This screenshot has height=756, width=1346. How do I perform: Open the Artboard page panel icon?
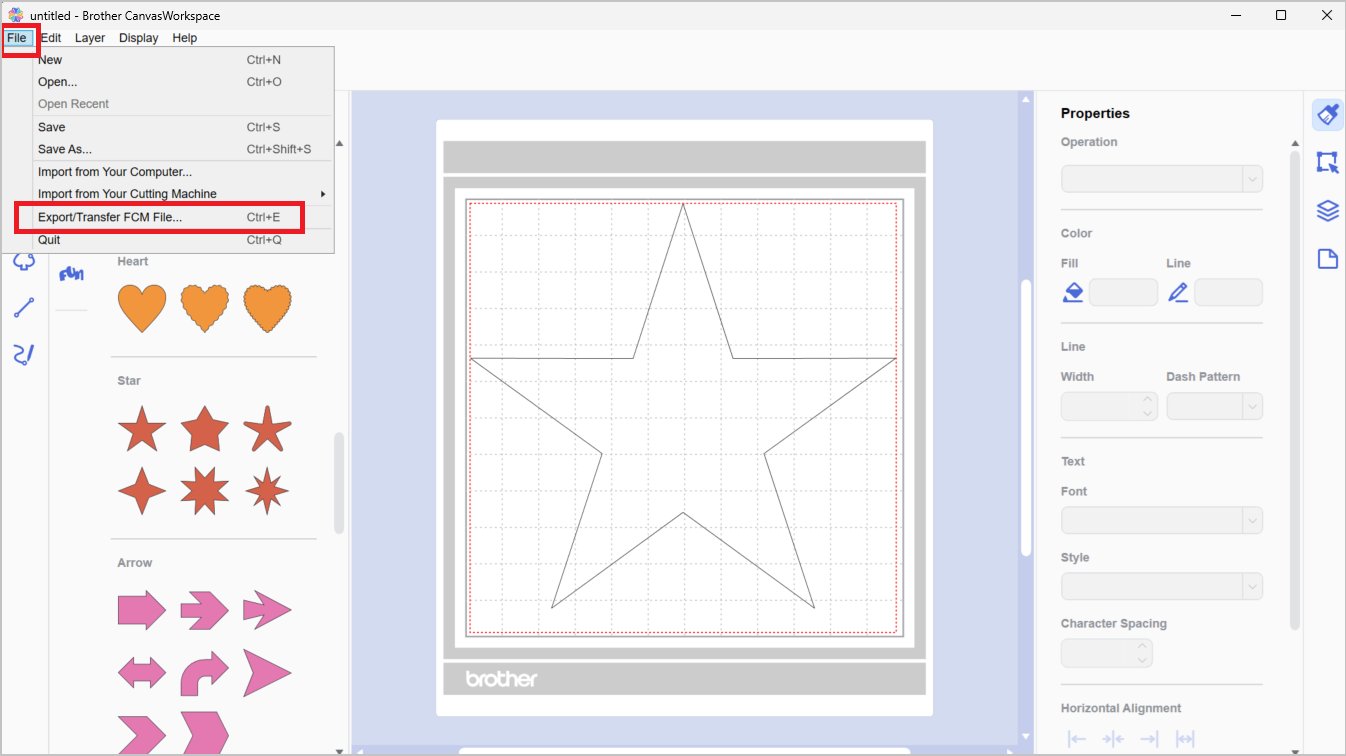1327,260
